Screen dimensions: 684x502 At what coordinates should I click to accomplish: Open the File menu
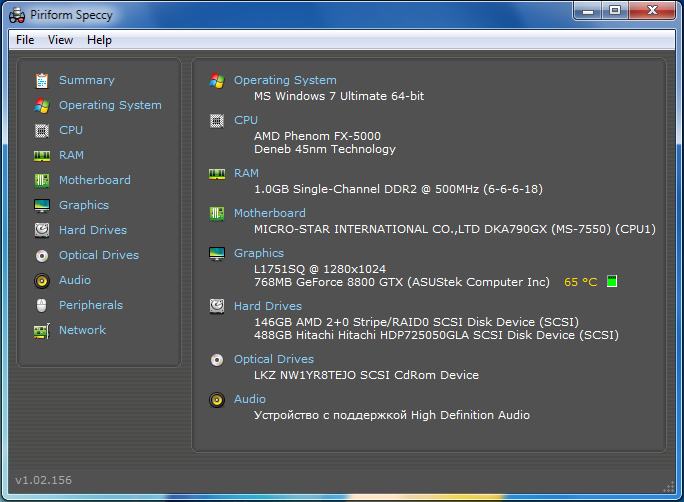click(x=25, y=40)
